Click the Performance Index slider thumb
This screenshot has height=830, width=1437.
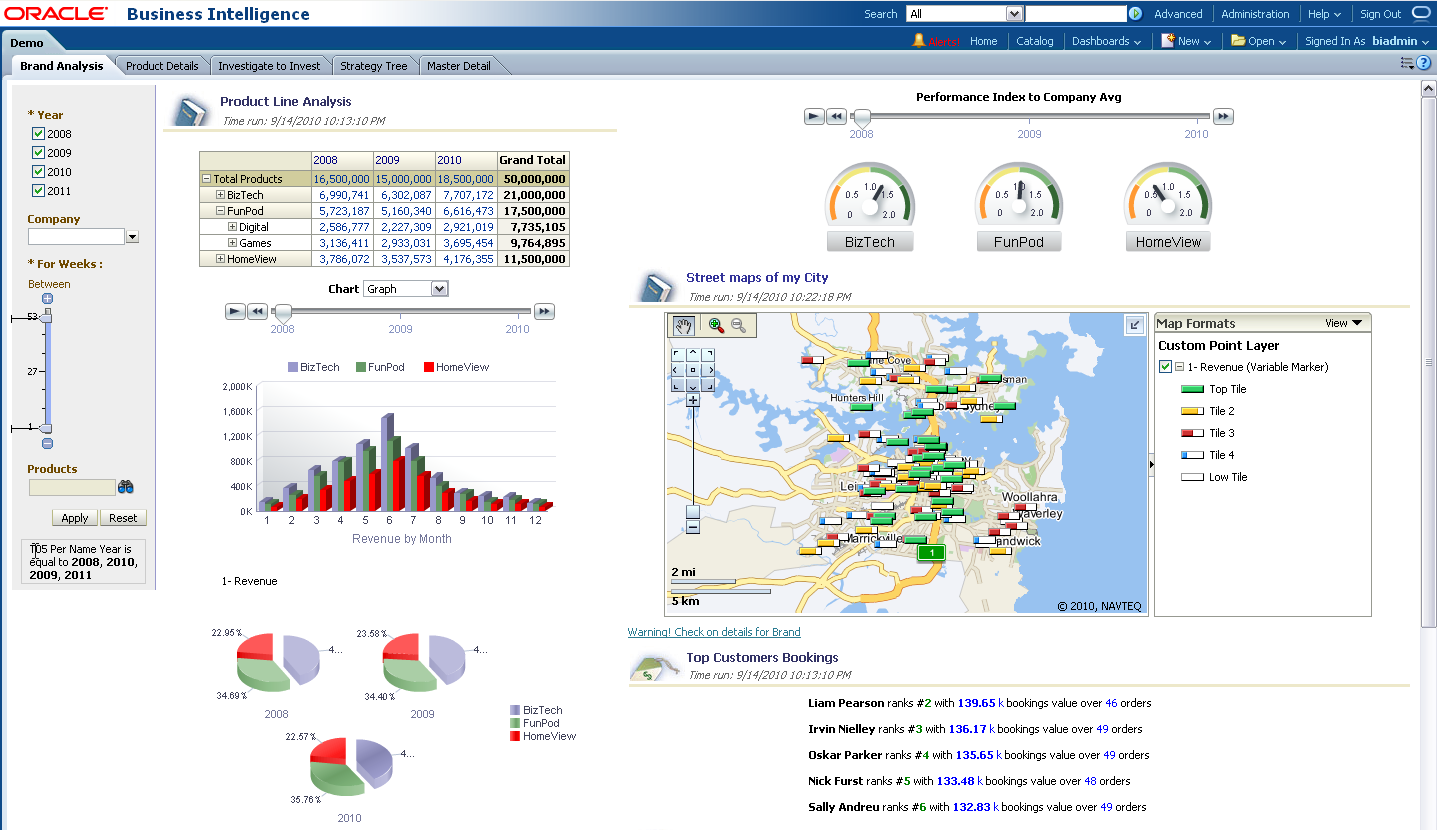861,117
